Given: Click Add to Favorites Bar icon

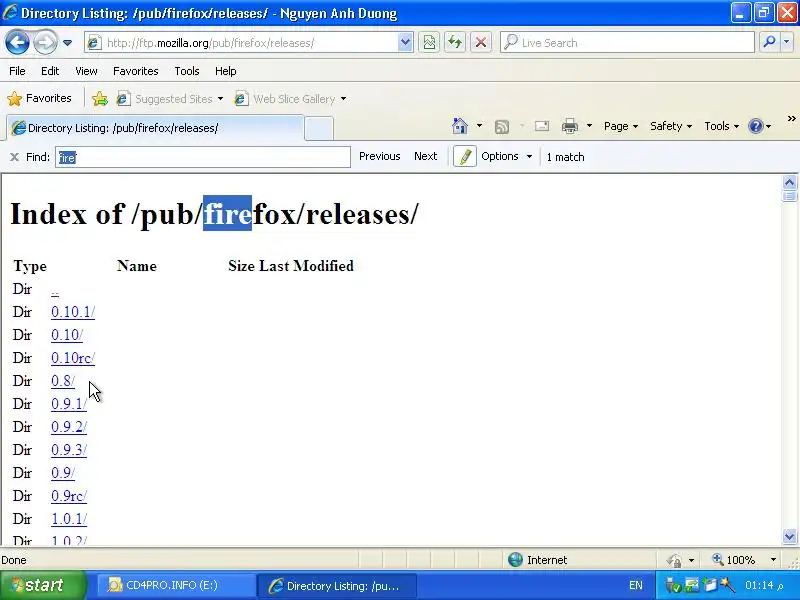Looking at the screenshot, I should tap(100, 98).
